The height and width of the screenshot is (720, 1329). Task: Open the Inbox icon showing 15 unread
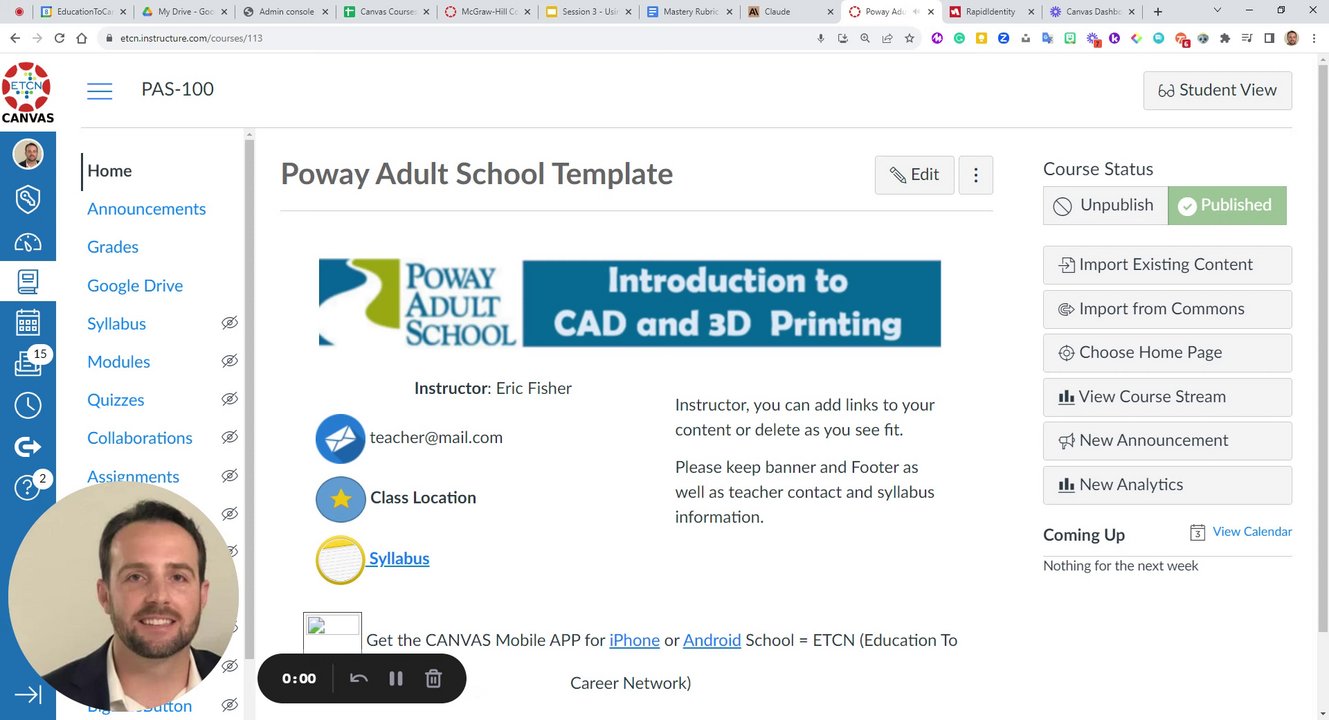tap(27, 364)
